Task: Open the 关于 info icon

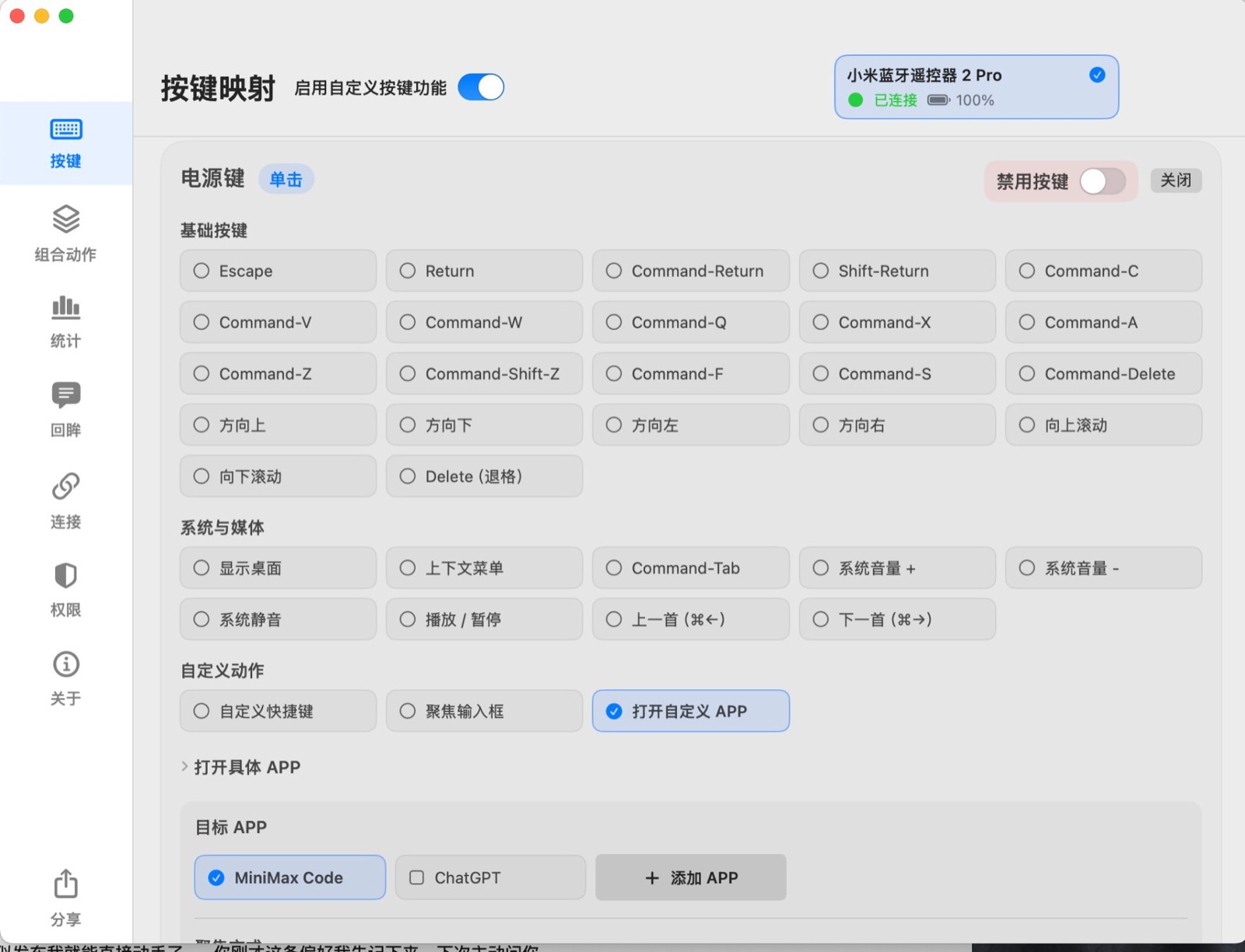Action: [66, 664]
